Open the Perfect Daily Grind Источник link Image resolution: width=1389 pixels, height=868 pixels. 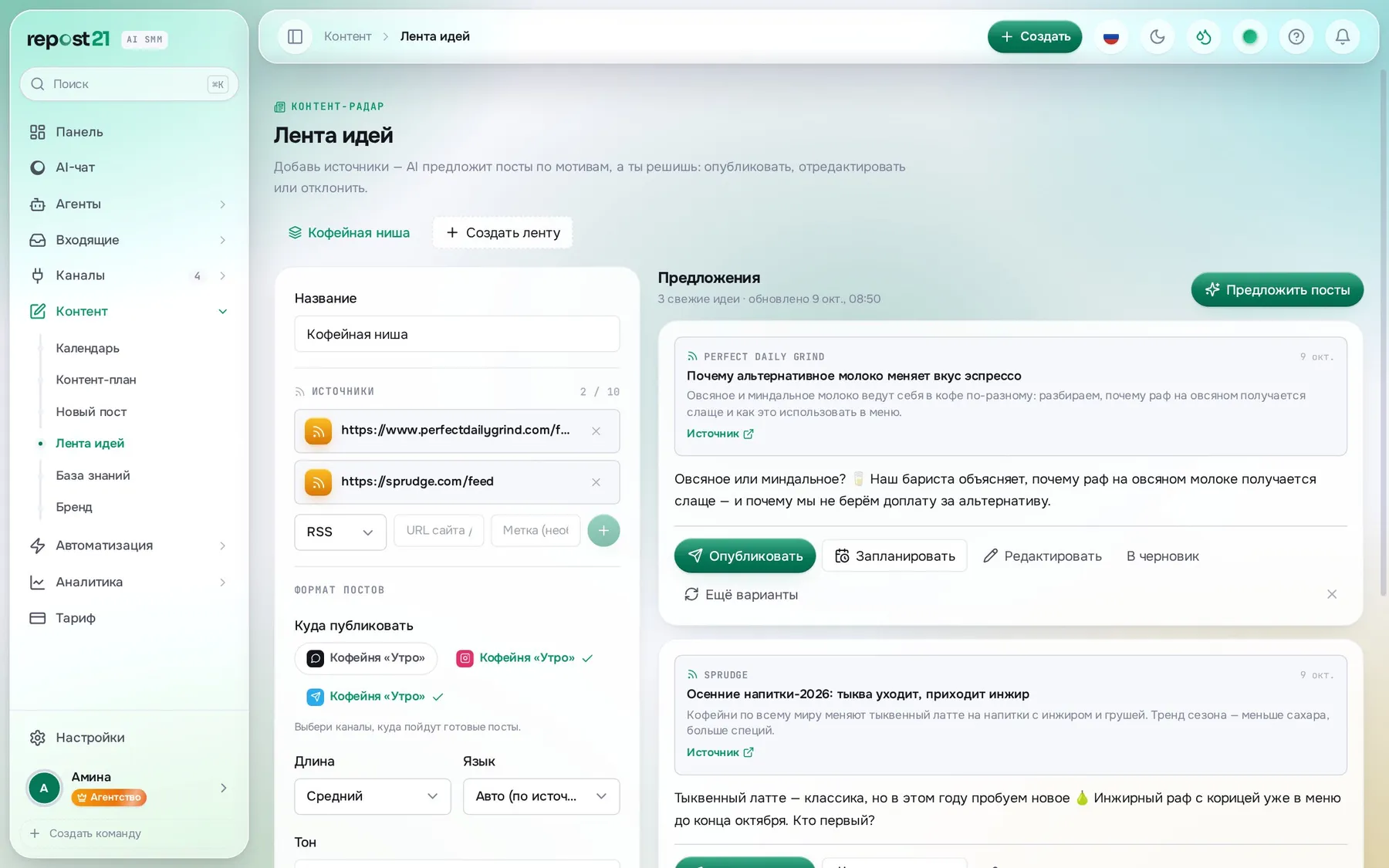(720, 434)
